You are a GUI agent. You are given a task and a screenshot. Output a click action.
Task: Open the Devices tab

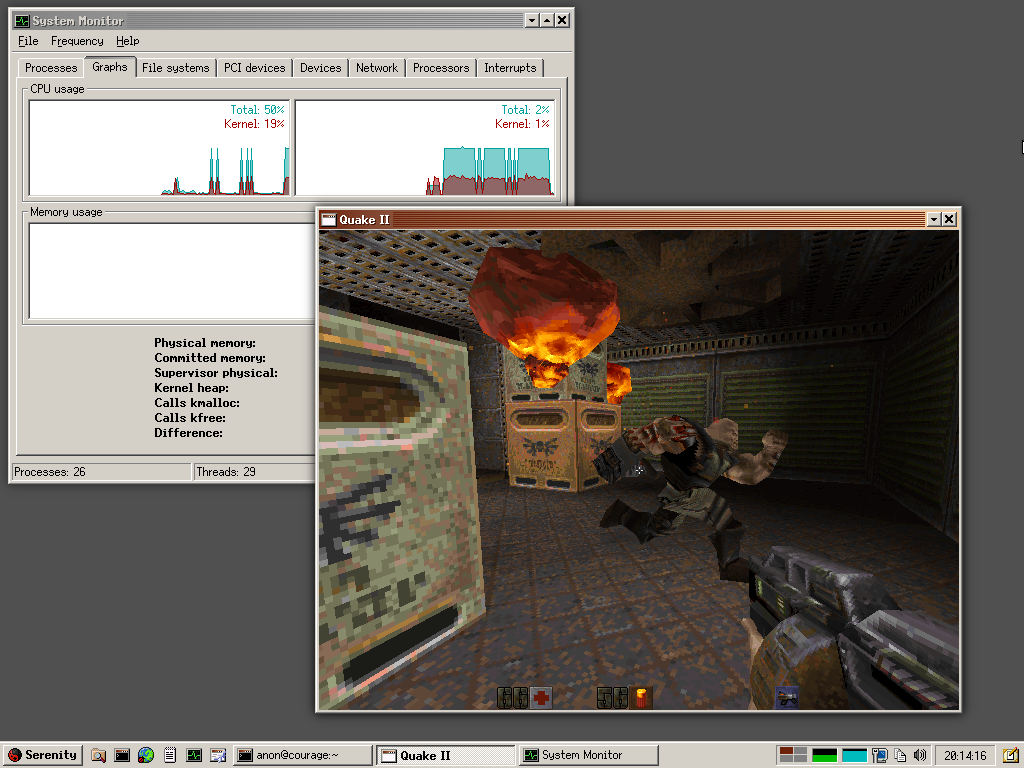[x=321, y=68]
